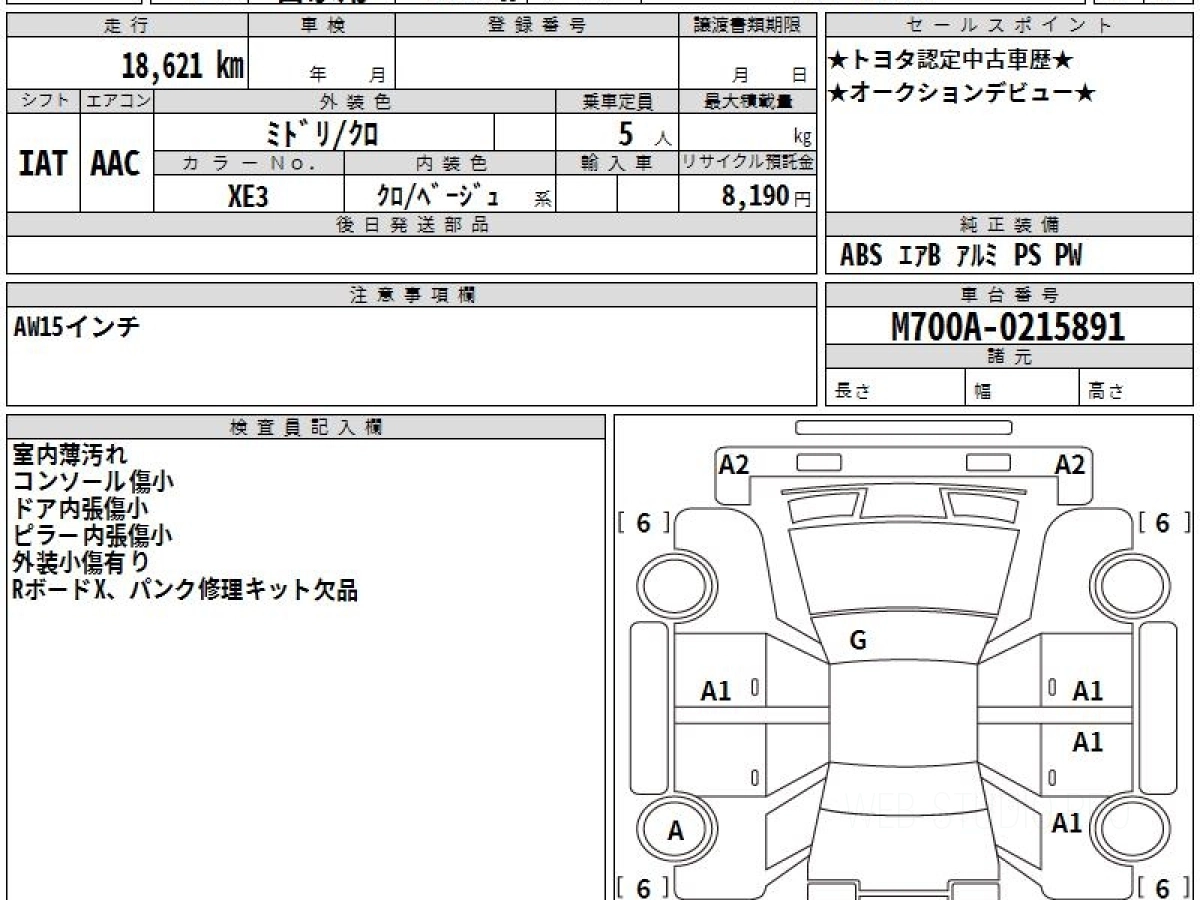Click the コンソール傷小 inspector note
The image size is (1200, 900).
93,481
